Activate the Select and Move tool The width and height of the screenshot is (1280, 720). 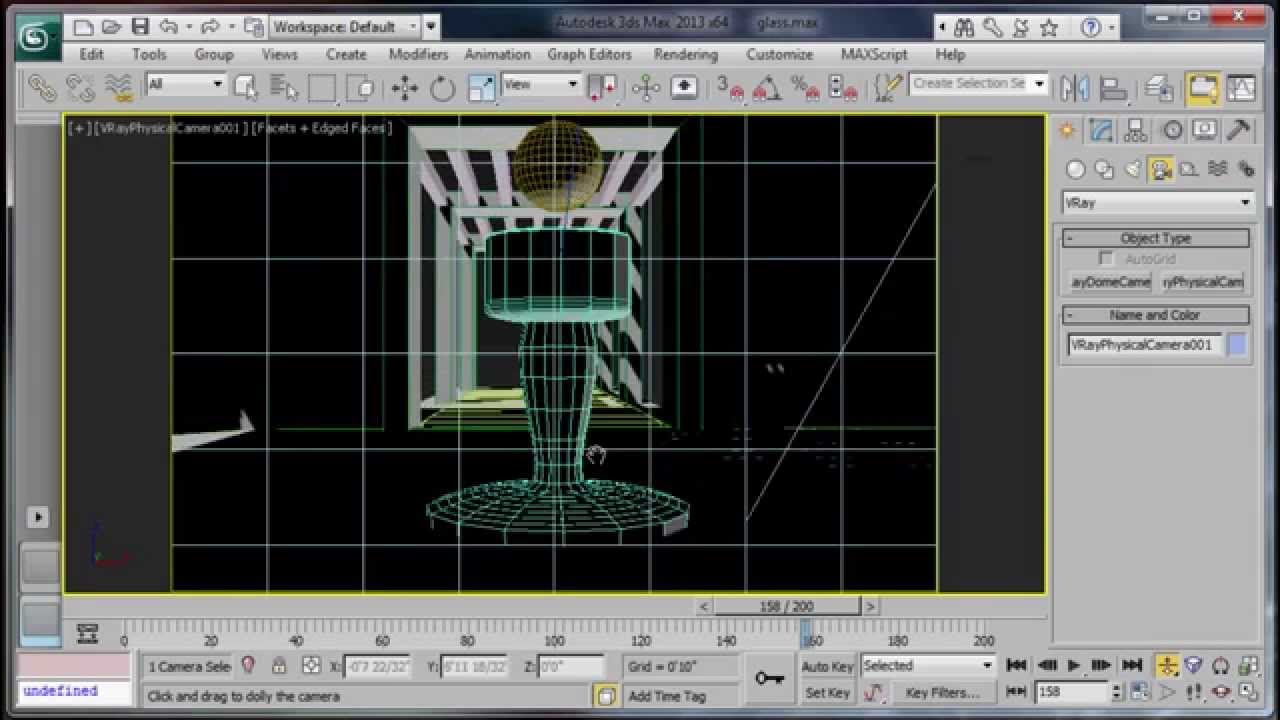click(405, 89)
